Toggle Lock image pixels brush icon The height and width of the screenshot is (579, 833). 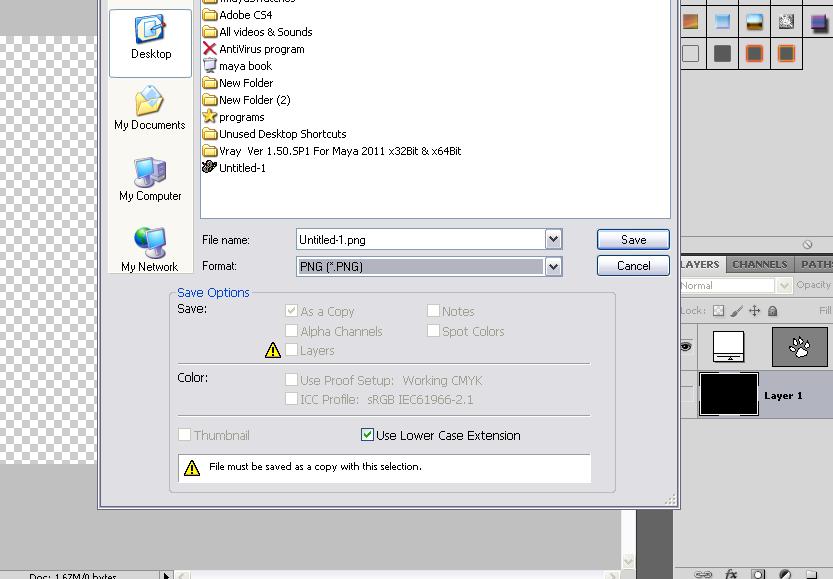click(736, 311)
